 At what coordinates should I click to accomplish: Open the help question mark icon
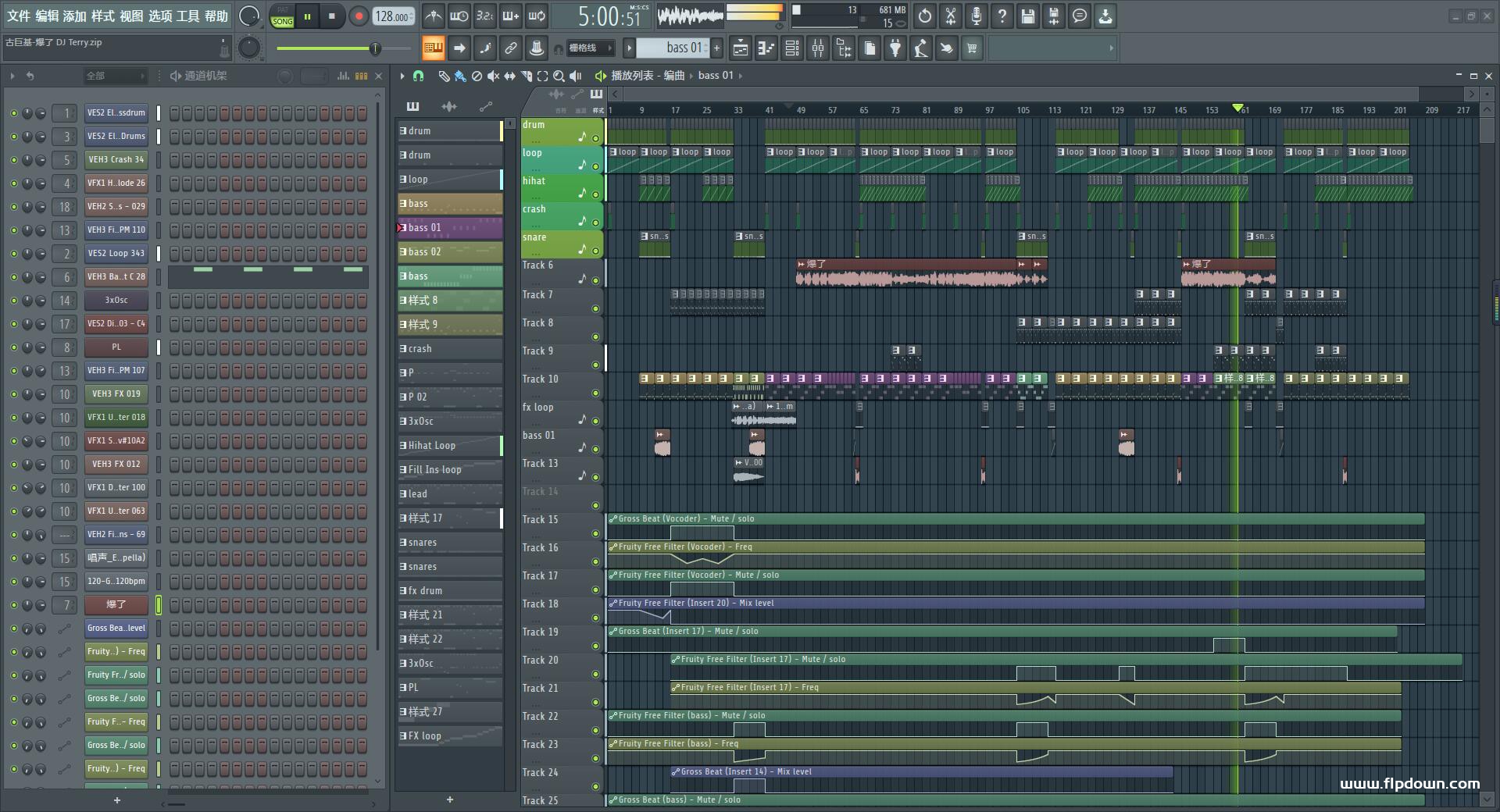[x=1002, y=16]
